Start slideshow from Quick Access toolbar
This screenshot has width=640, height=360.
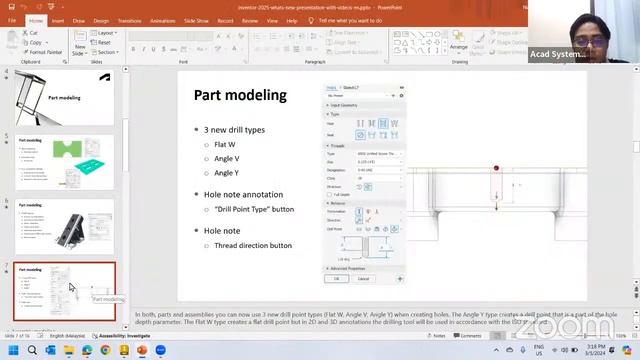click(51, 7)
